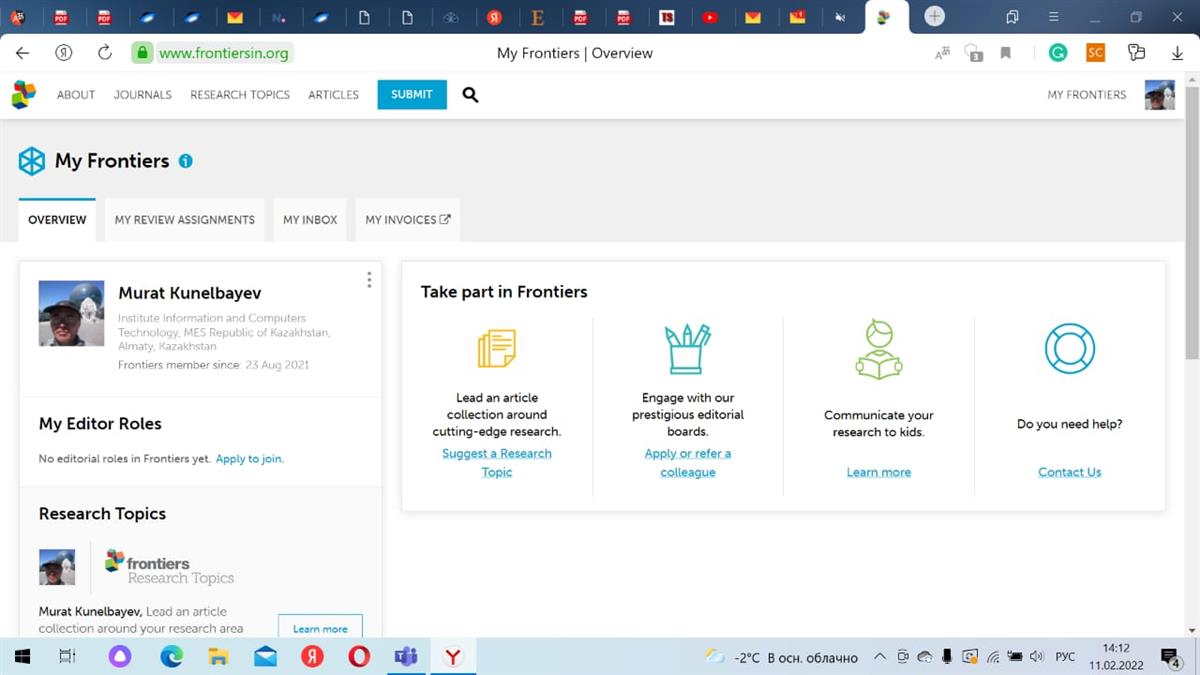Viewport: 1200px width, 675px height.
Task: Click the search magnifier icon in navbar
Action: pyautogui.click(x=470, y=95)
